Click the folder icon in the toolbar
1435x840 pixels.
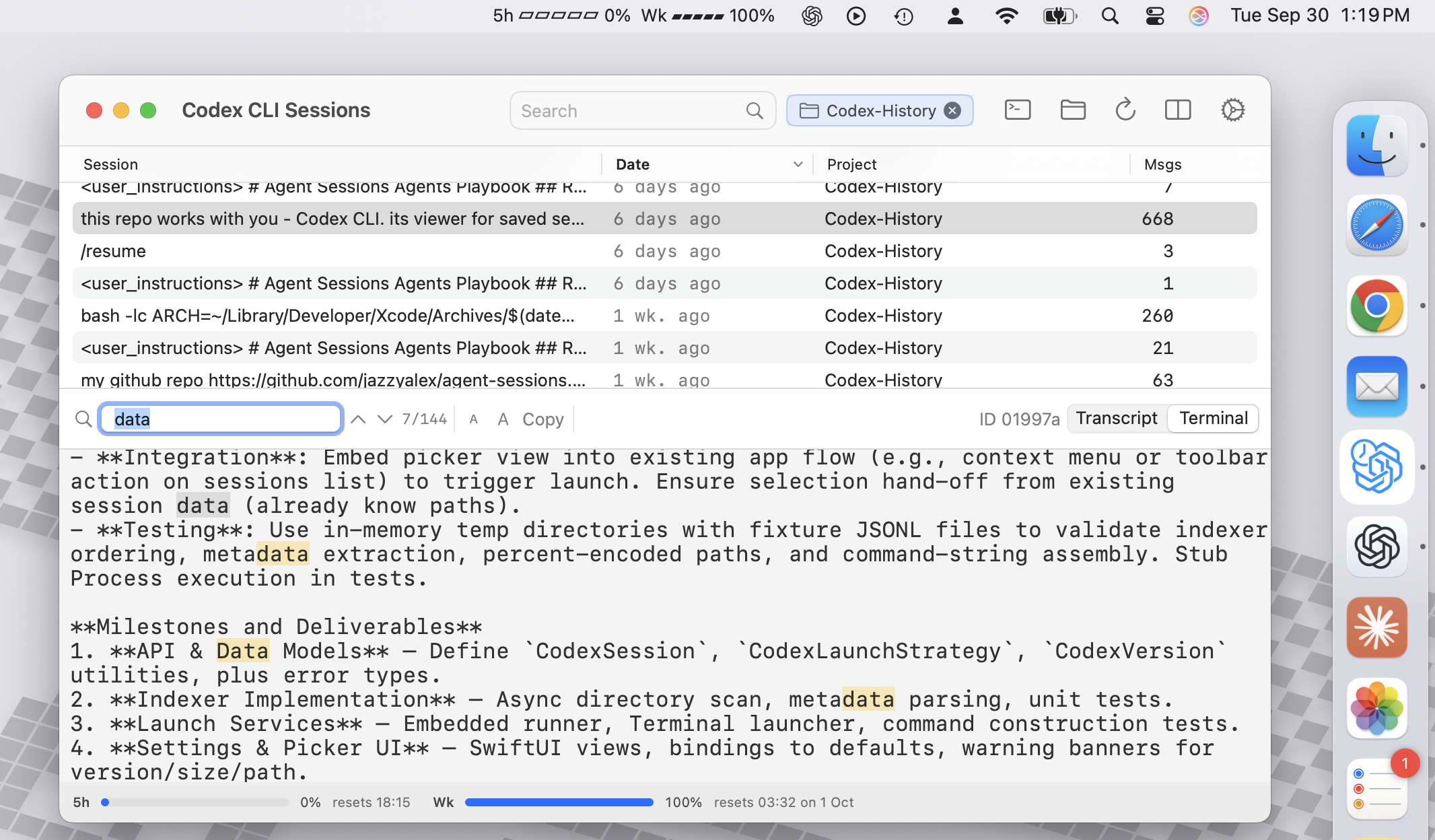pyautogui.click(x=1072, y=110)
